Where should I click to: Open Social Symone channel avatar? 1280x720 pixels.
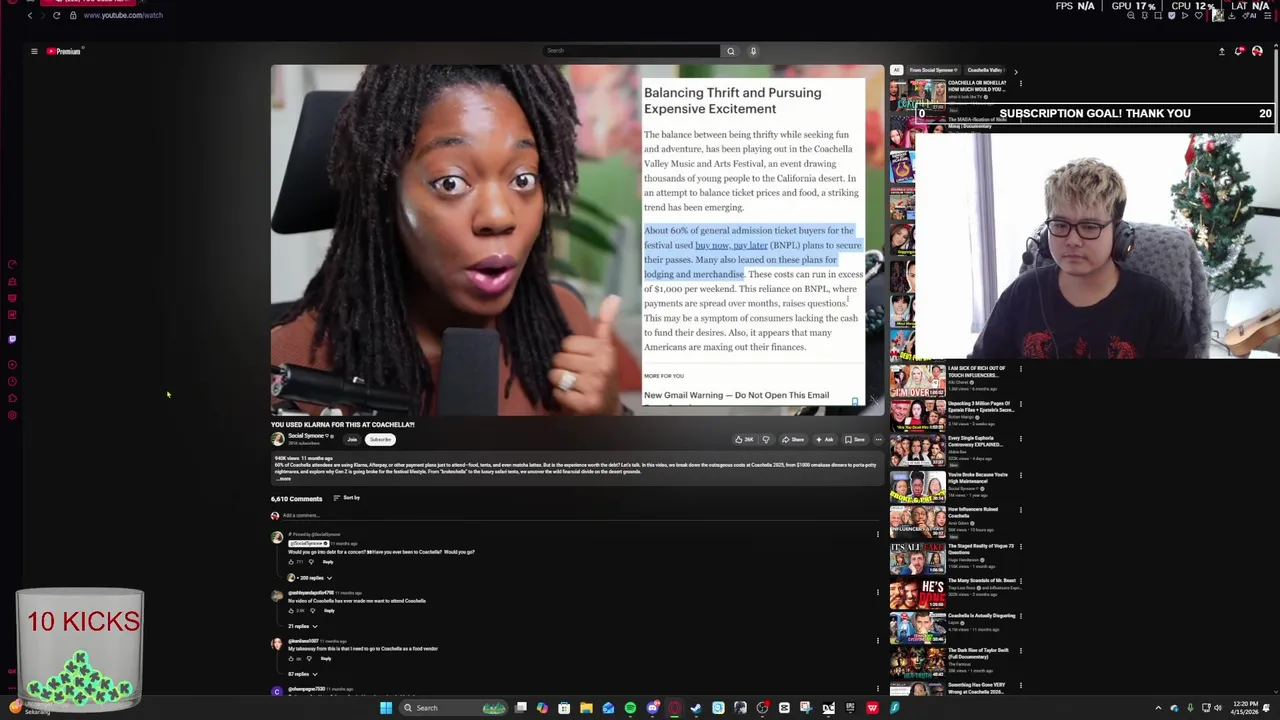(277, 439)
